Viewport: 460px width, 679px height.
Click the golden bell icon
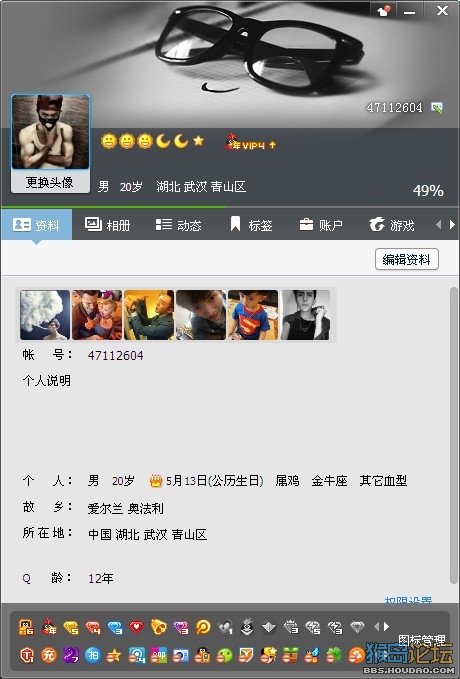159,626
